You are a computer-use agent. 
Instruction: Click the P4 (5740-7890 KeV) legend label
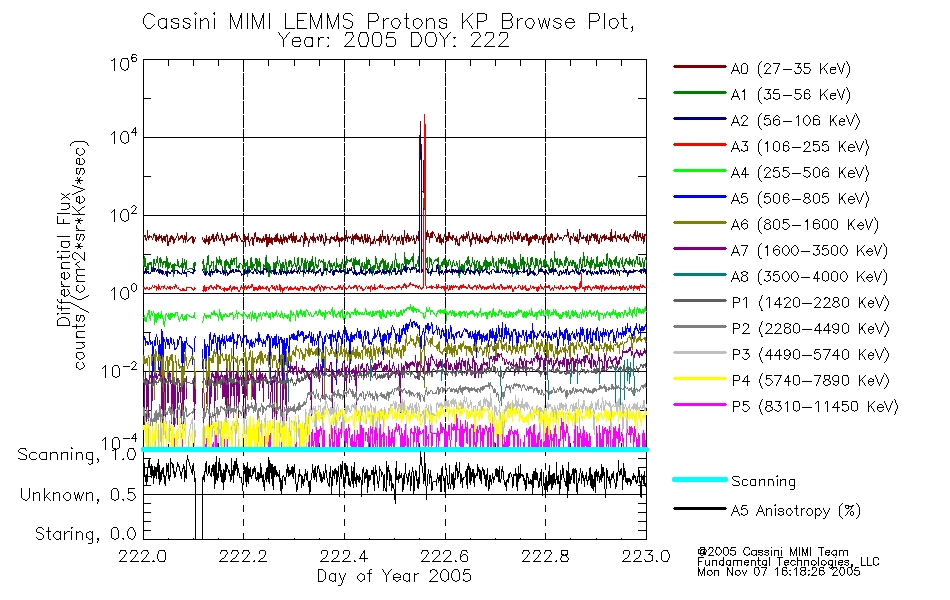point(810,381)
